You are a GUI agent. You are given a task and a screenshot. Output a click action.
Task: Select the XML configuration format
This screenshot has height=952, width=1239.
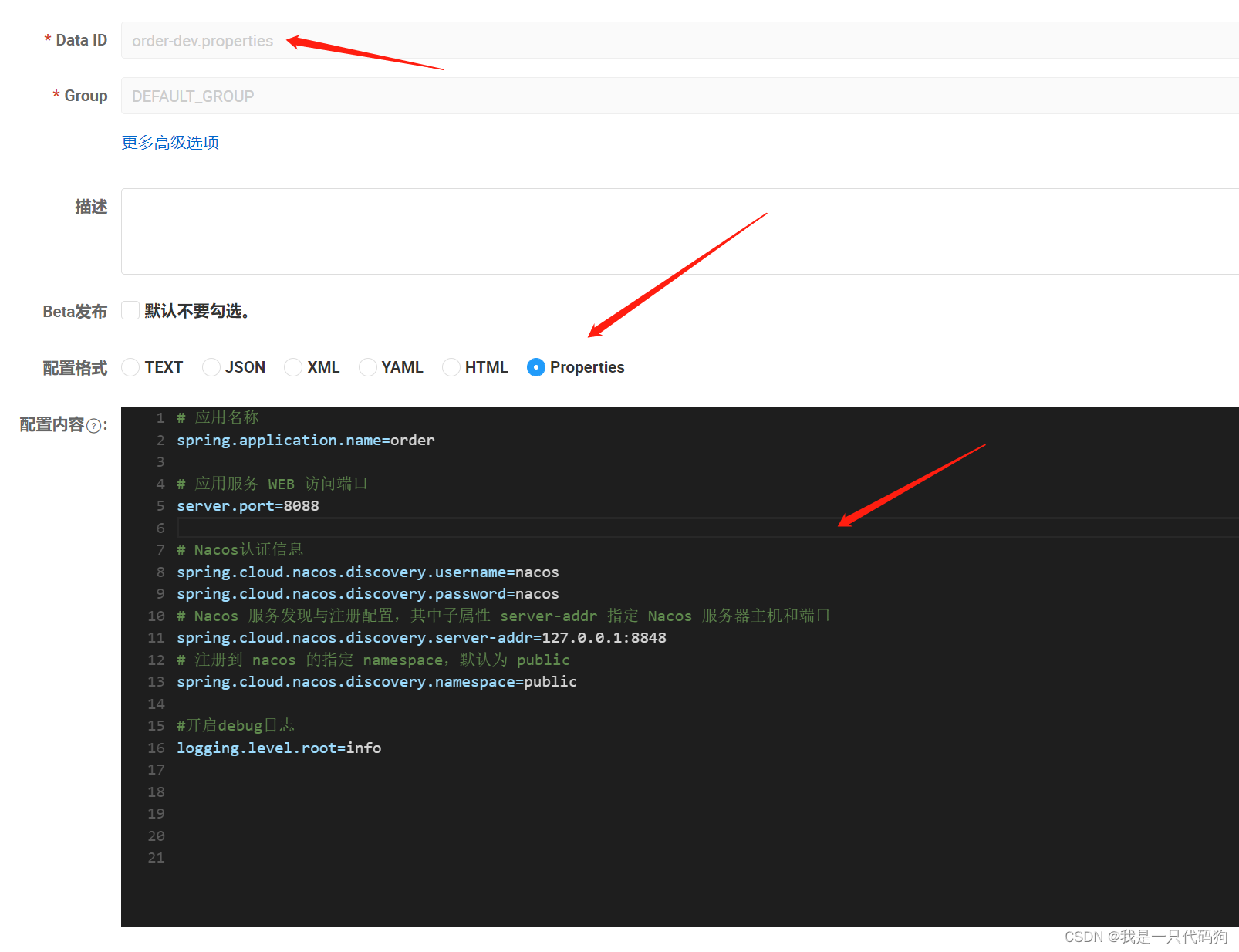(293, 367)
